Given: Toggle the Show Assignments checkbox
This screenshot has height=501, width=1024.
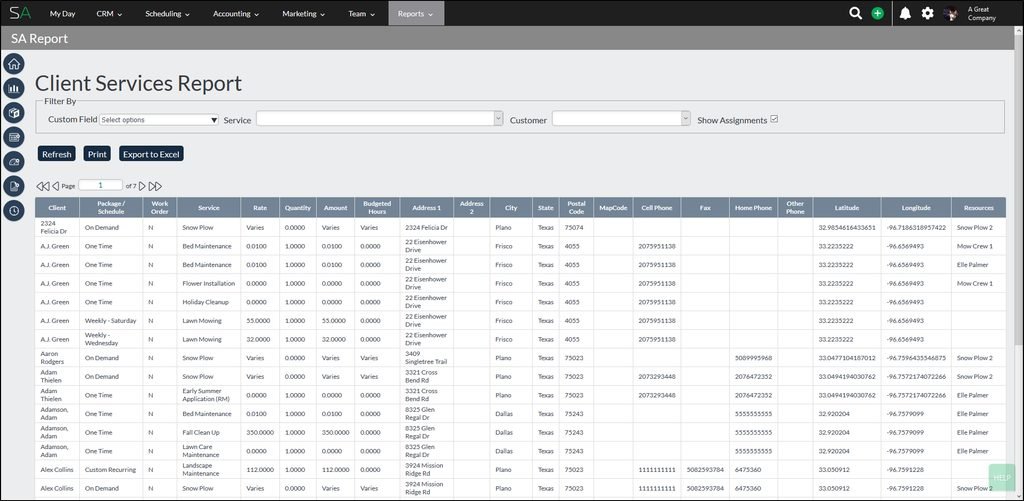Looking at the screenshot, I should (x=775, y=120).
